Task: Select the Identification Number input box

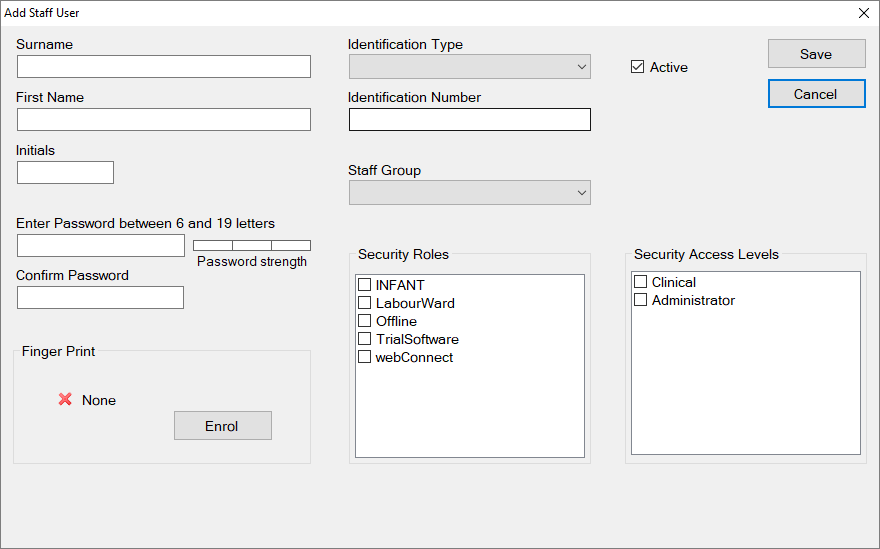Action: [470, 120]
